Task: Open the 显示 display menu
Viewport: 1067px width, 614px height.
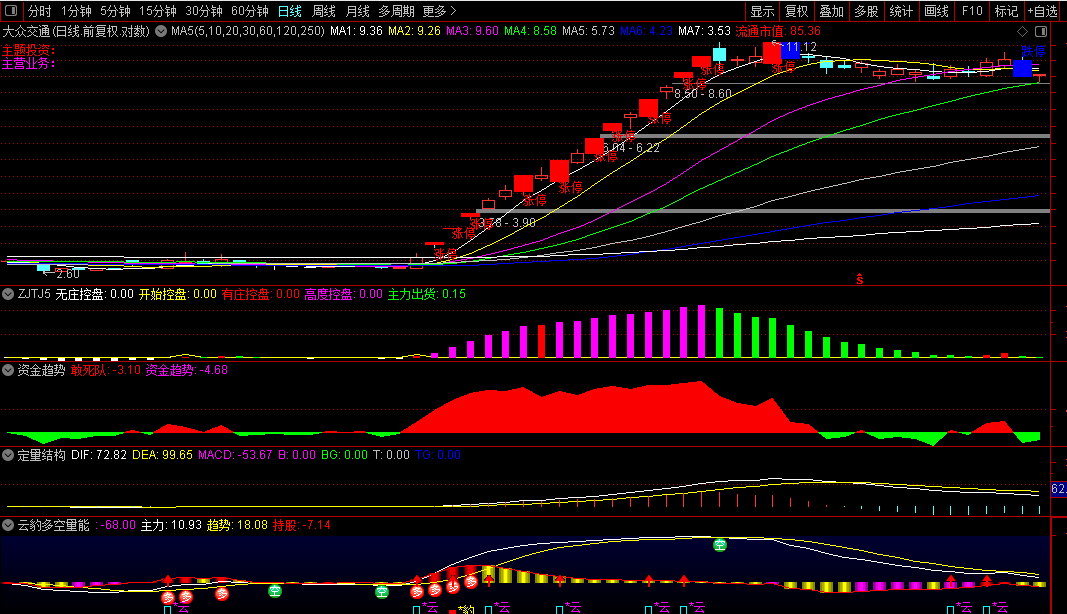Action: click(762, 11)
